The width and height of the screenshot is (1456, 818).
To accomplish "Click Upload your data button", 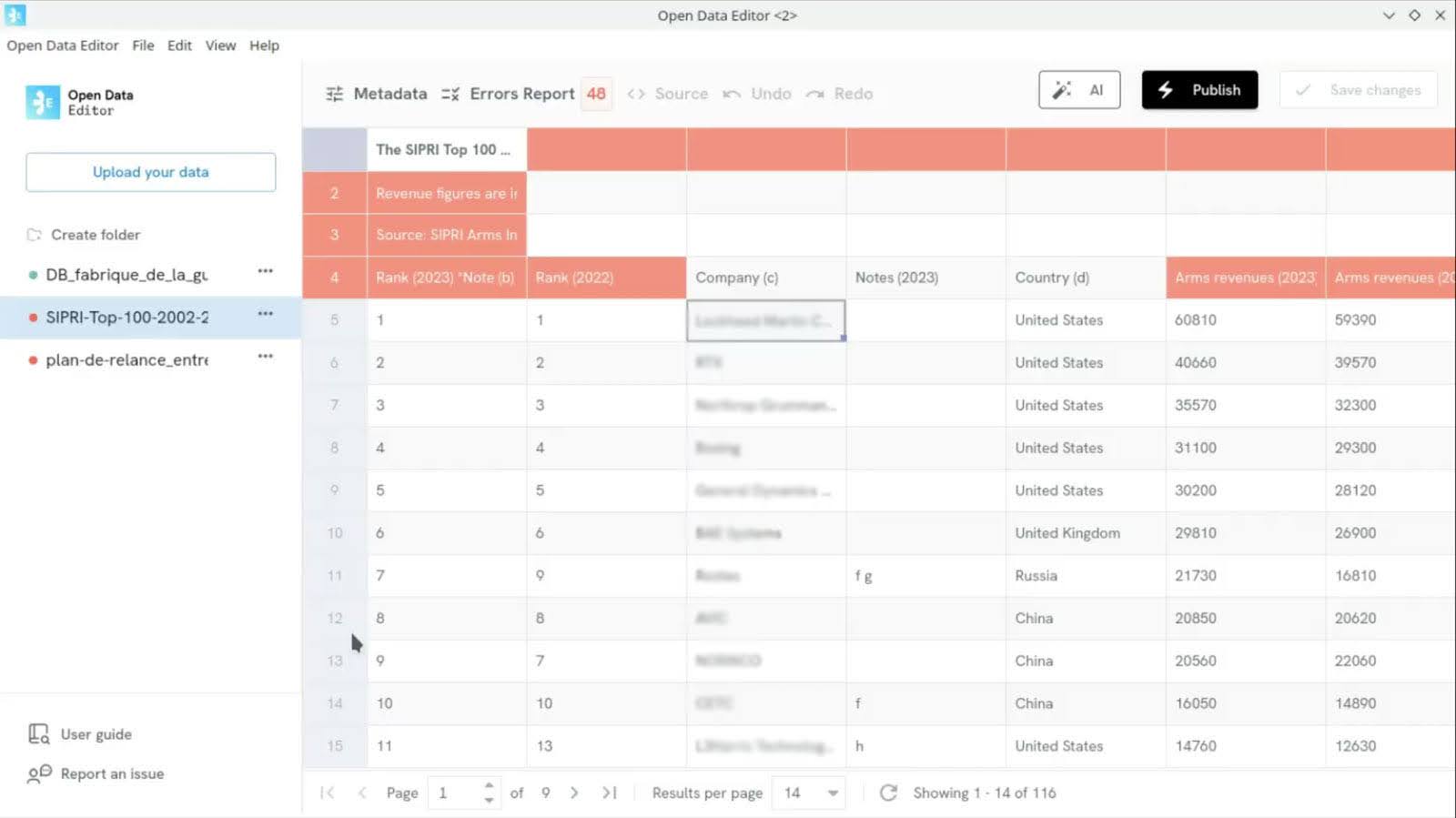I will pos(151,172).
